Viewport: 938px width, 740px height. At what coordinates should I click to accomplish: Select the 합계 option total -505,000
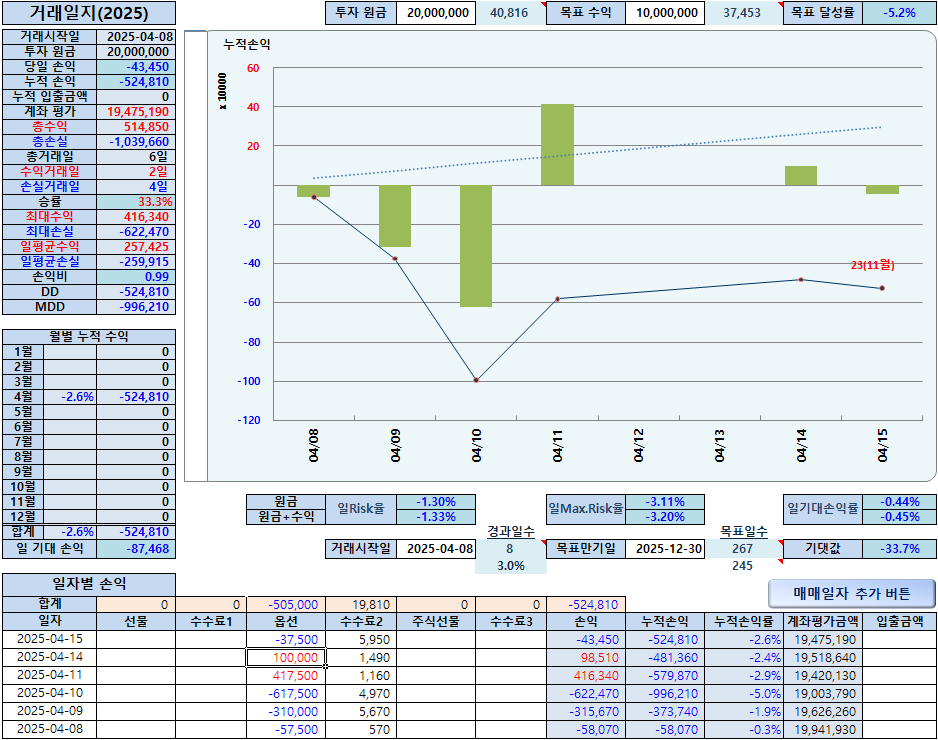point(286,605)
